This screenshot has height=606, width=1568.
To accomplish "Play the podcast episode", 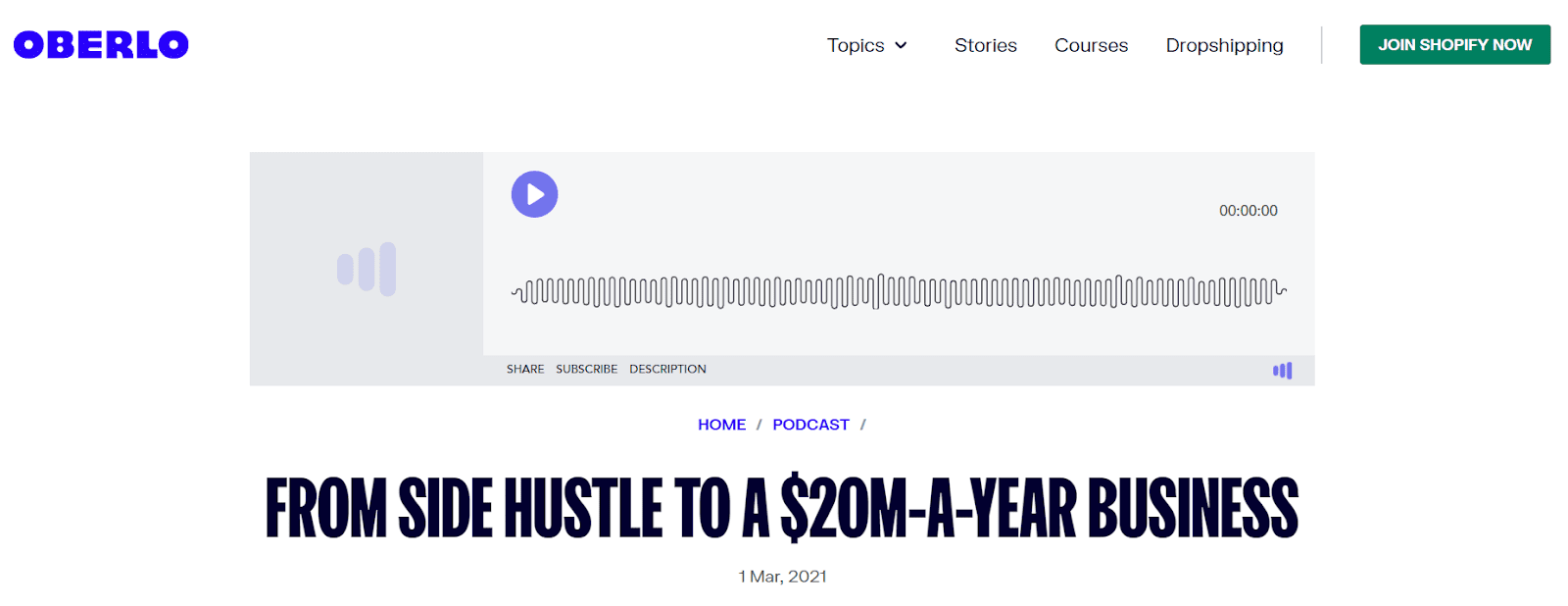I will click(x=534, y=194).
